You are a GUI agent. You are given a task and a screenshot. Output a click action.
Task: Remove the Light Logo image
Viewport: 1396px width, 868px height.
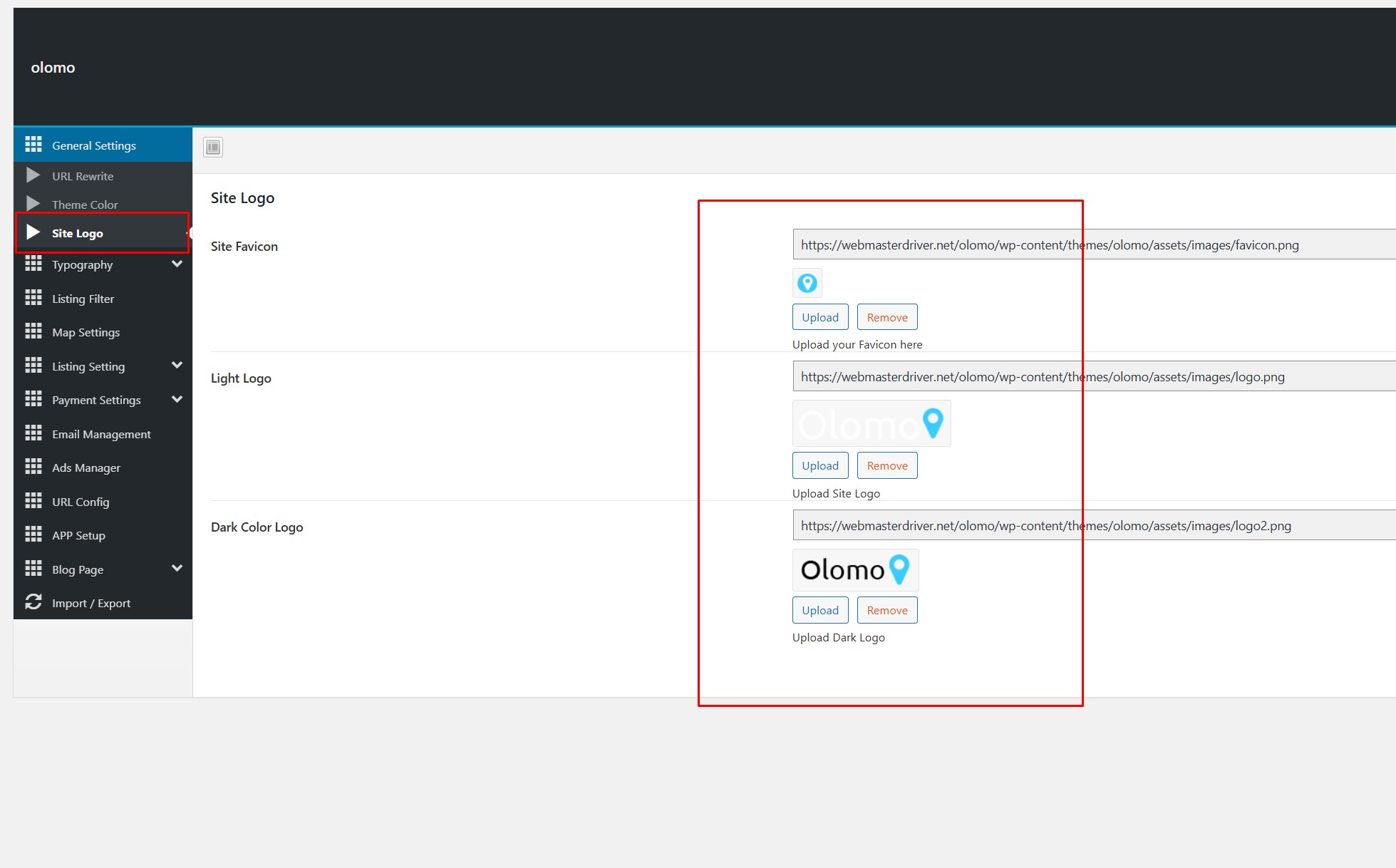click(x=886, y=465)
